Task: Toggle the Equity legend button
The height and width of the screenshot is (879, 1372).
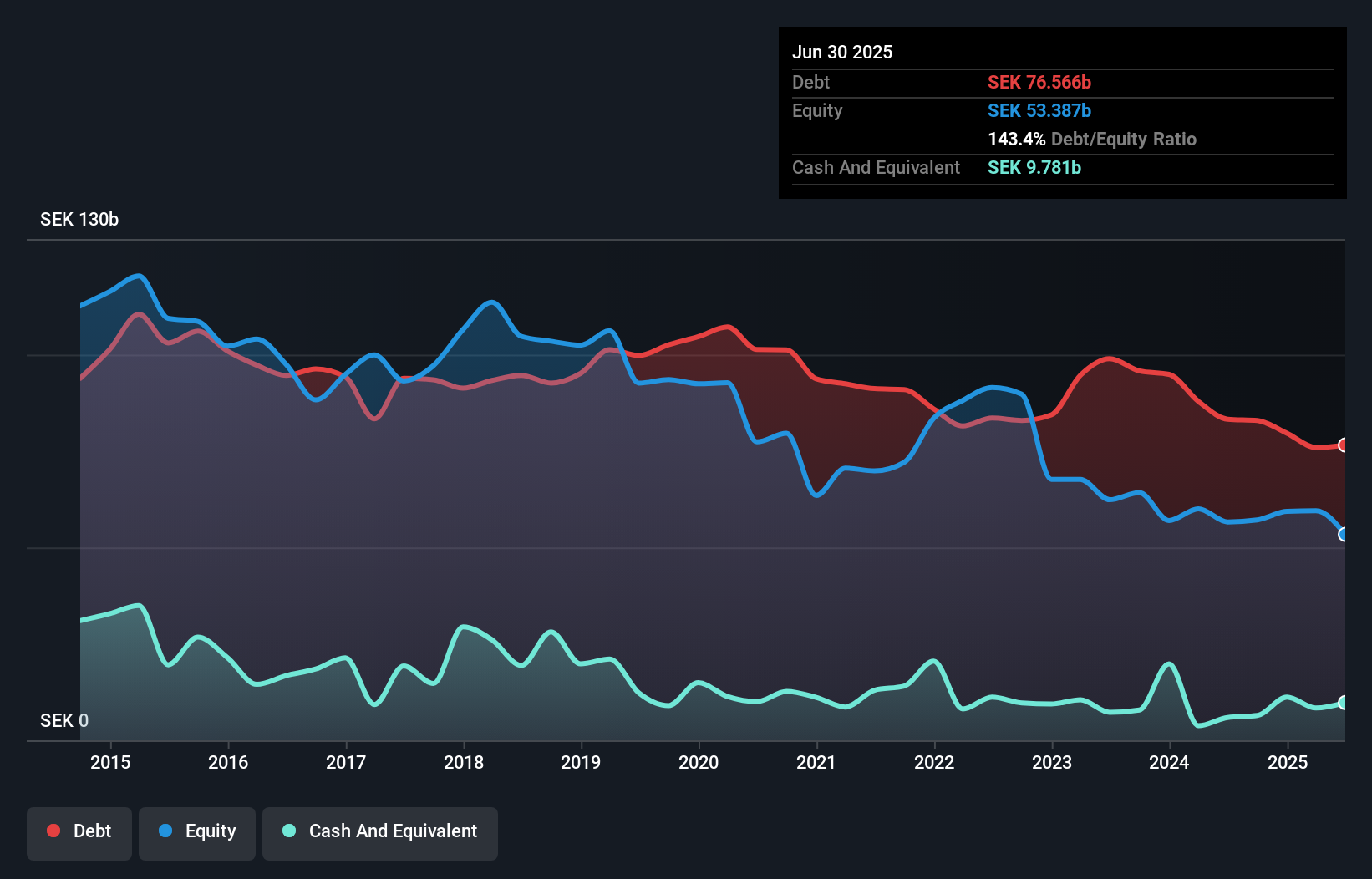Action: coord(197,832)
